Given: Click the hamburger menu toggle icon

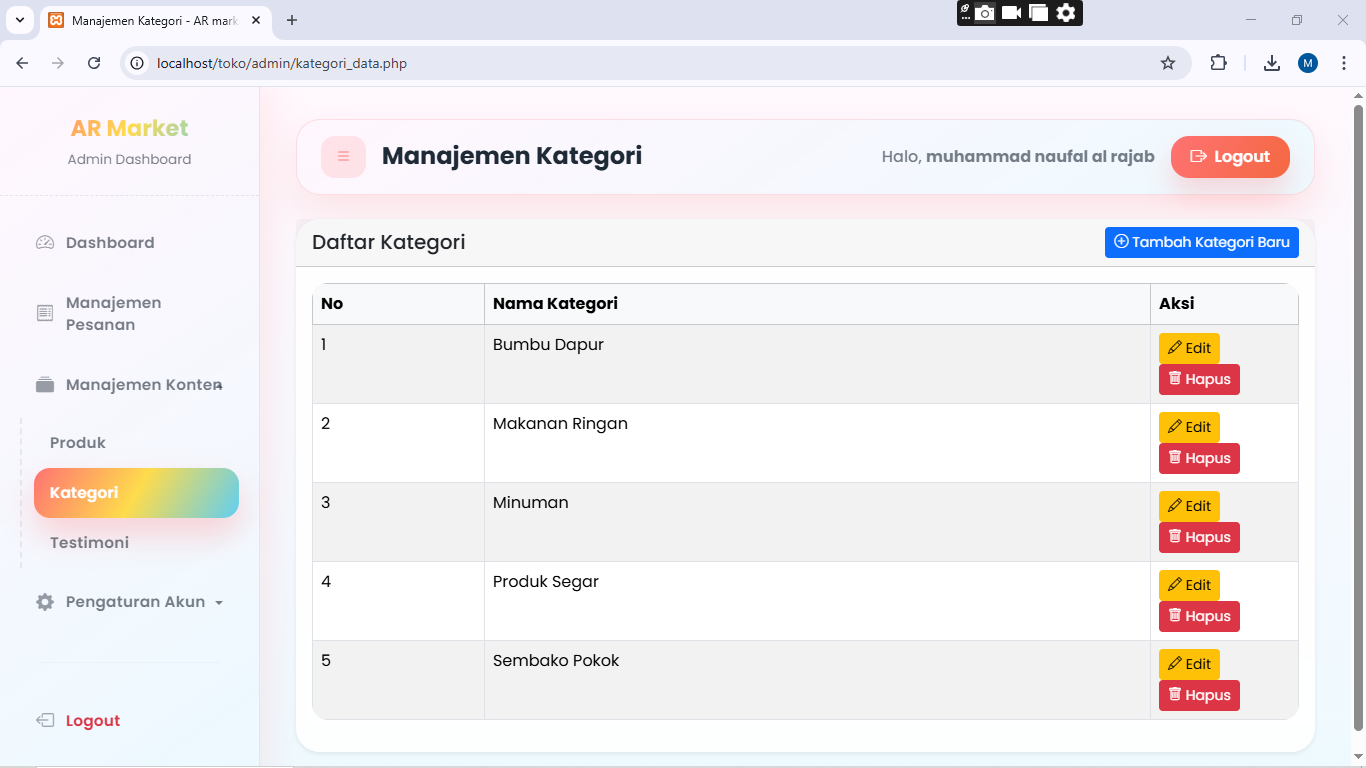Looking at the screenshot, I should [x=343, y=157].
